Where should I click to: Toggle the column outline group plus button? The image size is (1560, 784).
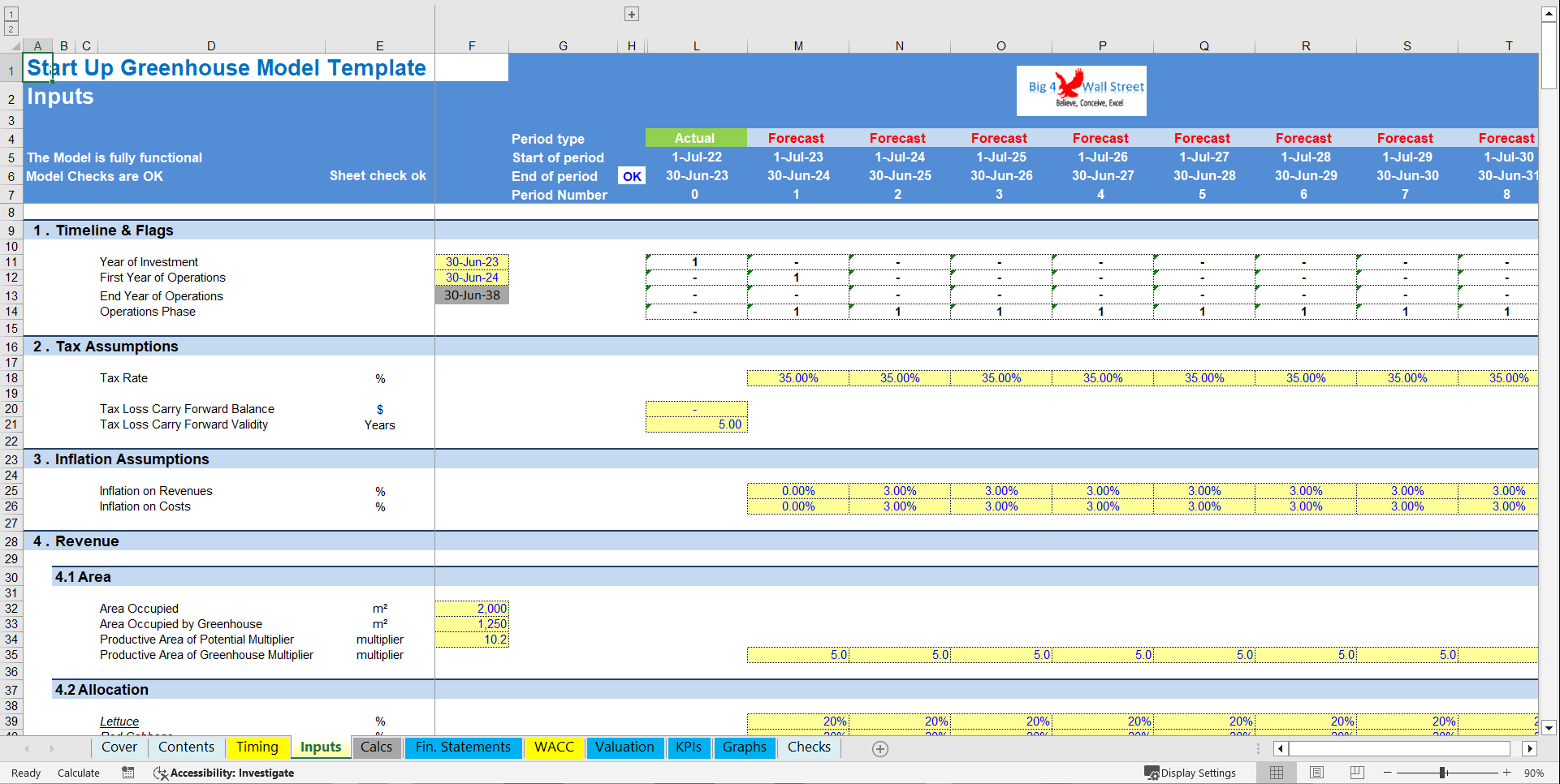click(x=631, y=13)
